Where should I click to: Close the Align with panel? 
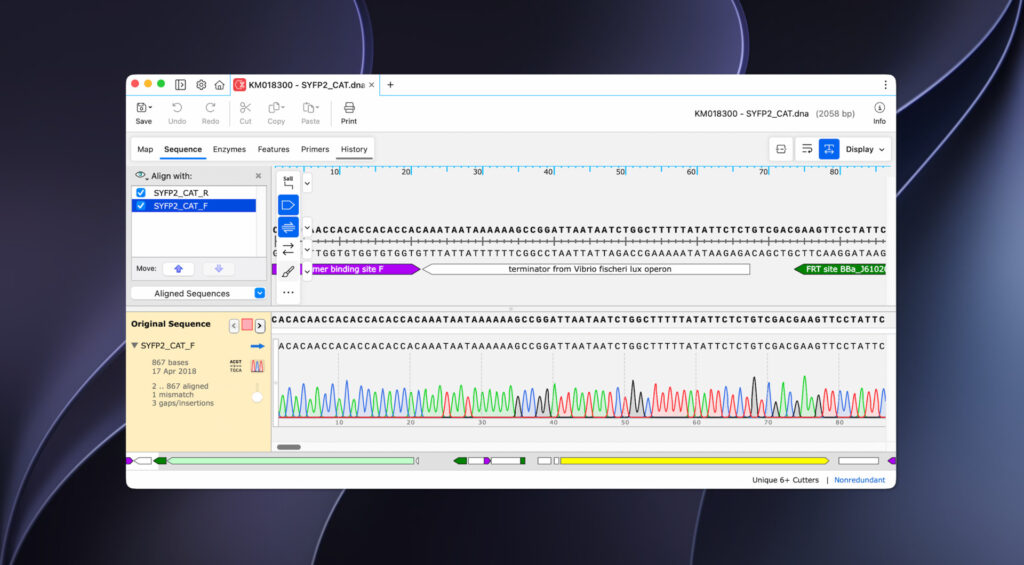[x=258, y=176]
